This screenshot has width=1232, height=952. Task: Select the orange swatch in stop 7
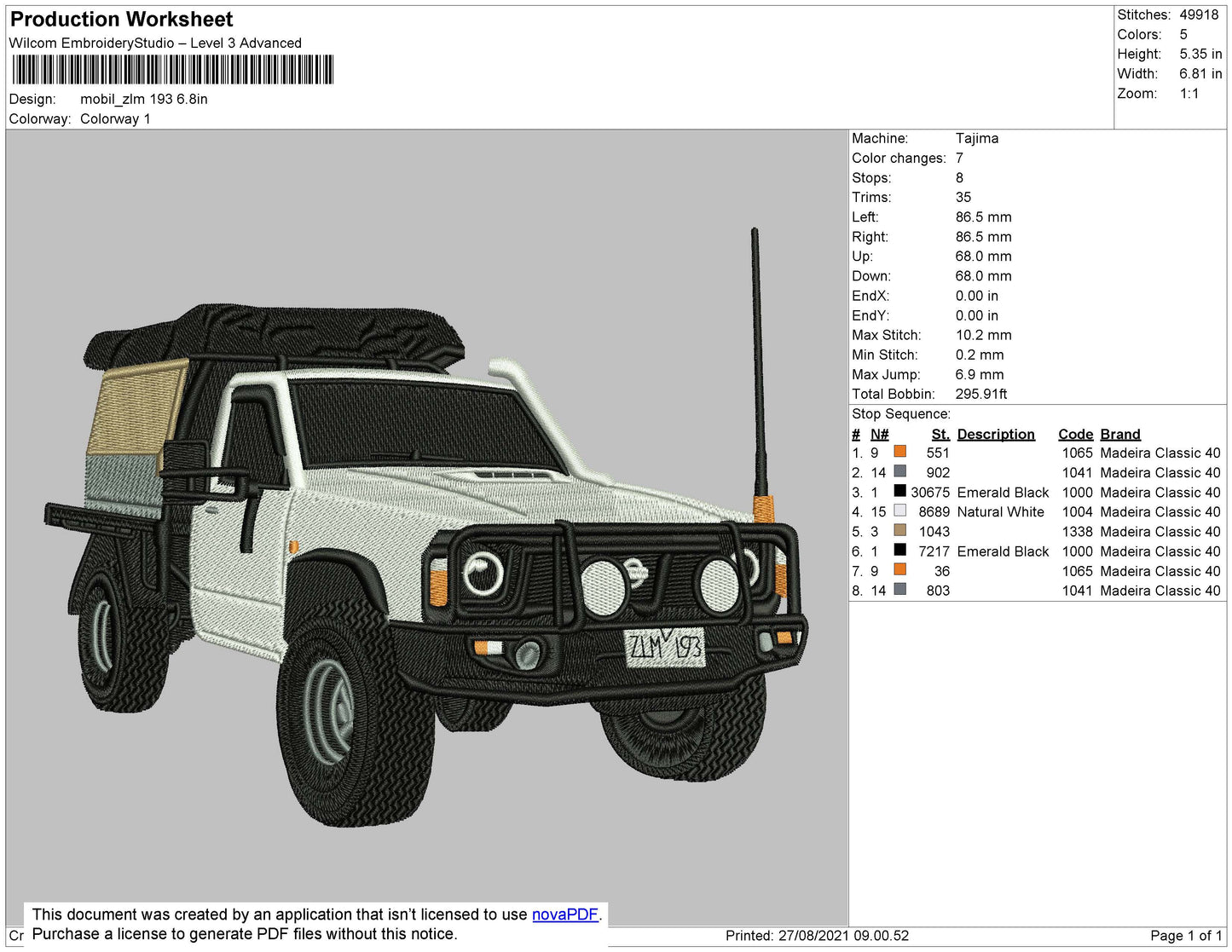coord(899,569)
